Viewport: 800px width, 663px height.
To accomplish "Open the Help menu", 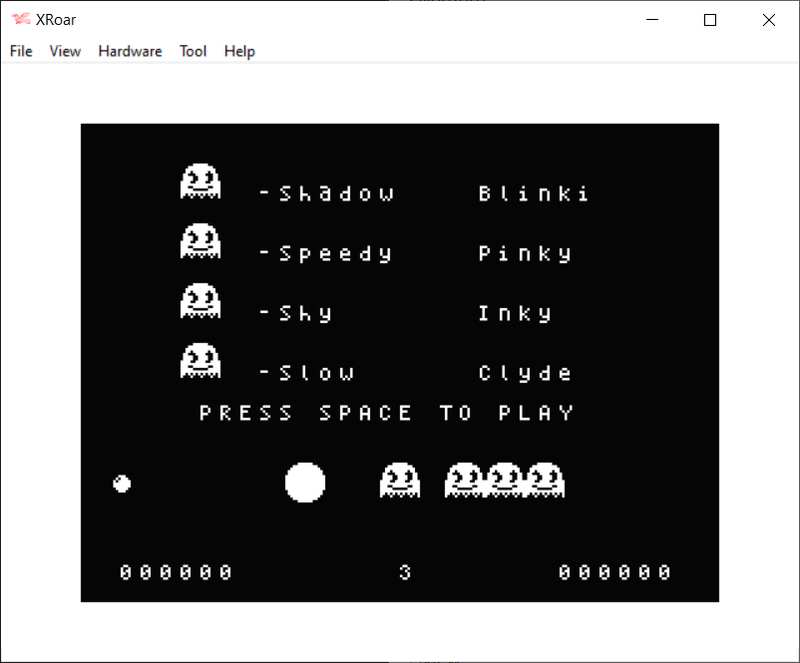I will 239,51.
